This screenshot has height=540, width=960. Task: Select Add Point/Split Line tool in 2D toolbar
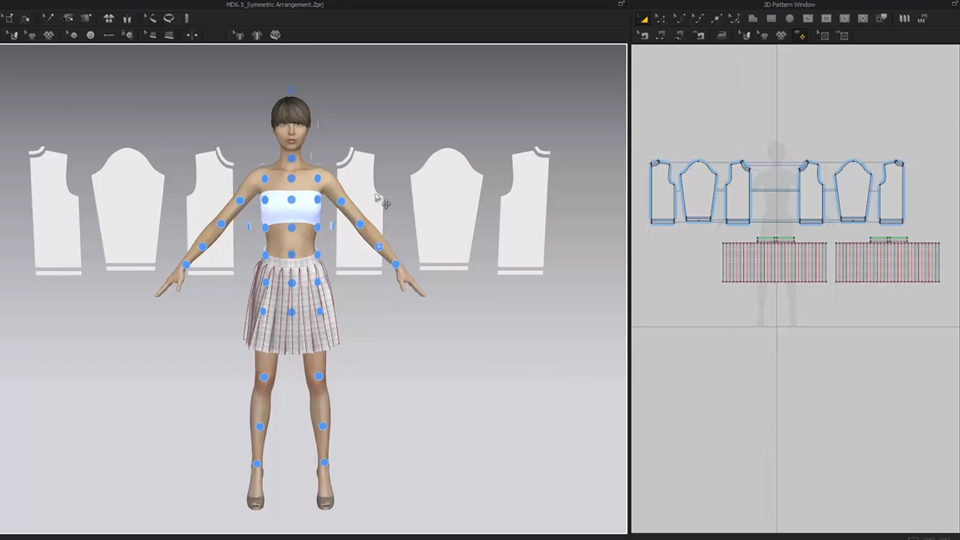(716, 19)
